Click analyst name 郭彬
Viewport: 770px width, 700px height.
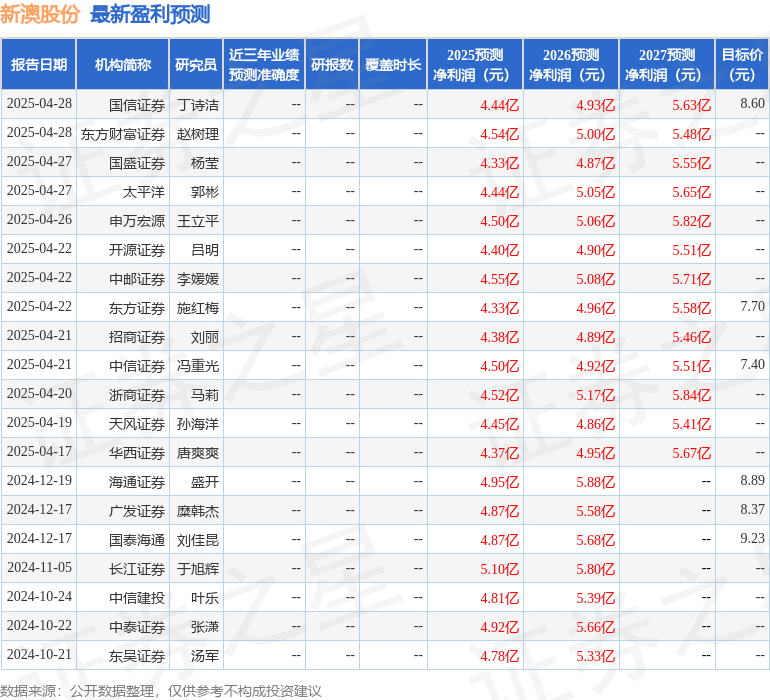[x=204, y=192]
